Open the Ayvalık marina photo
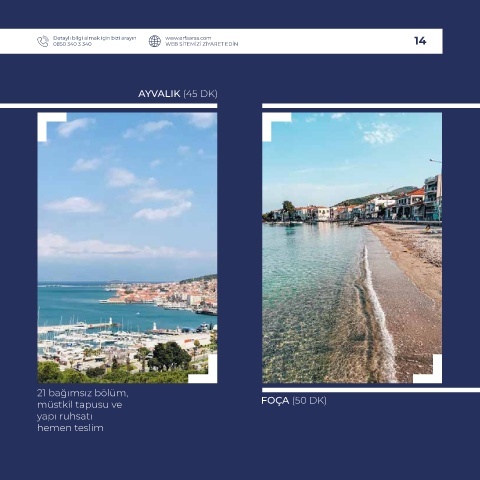The width and height of the screenshot is (480, 480). [127, 248]
